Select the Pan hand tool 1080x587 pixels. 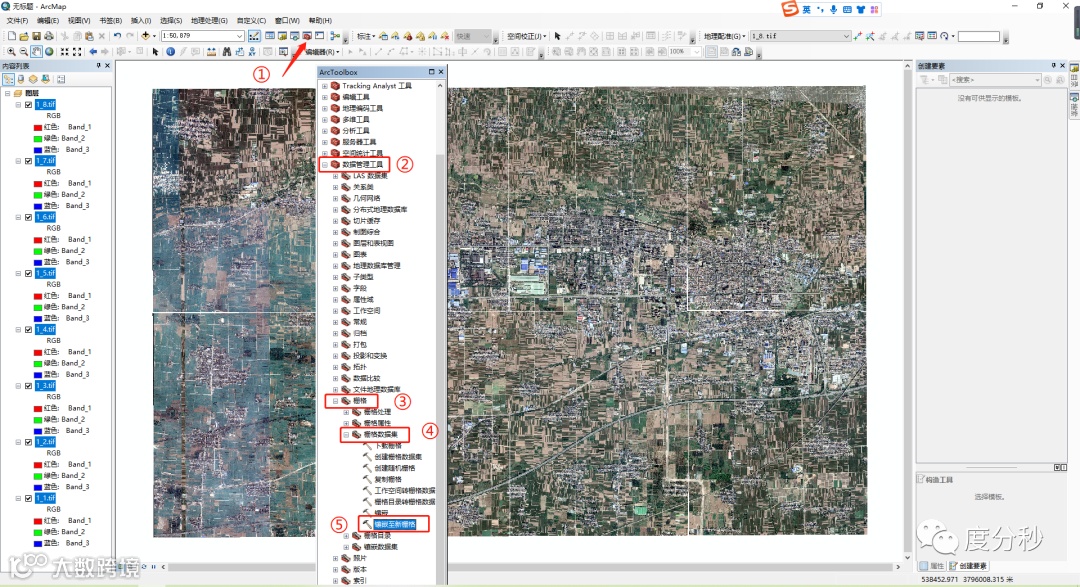(37, 51)
